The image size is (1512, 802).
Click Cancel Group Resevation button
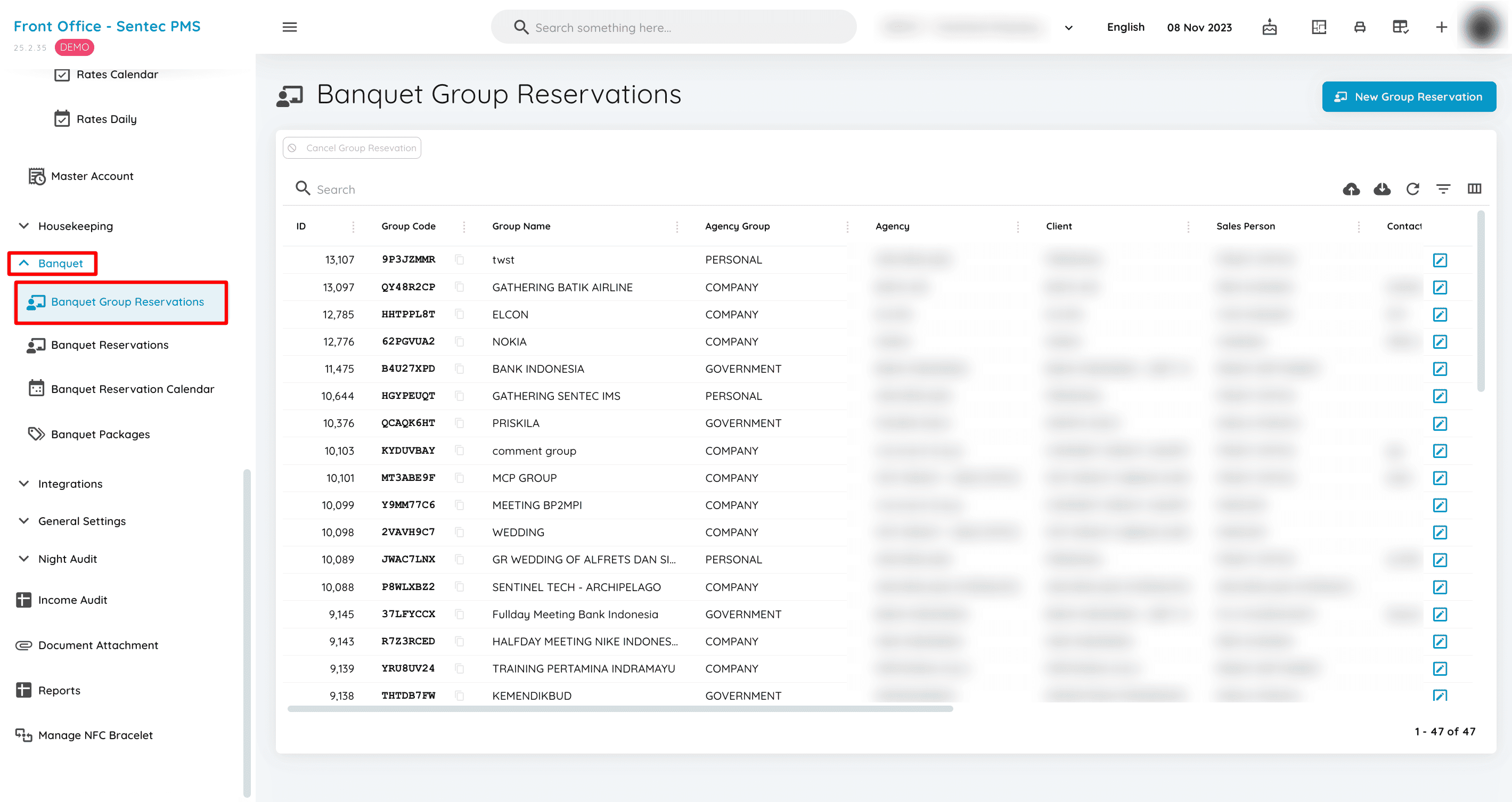pyautogui.click(x=352, y=148)
